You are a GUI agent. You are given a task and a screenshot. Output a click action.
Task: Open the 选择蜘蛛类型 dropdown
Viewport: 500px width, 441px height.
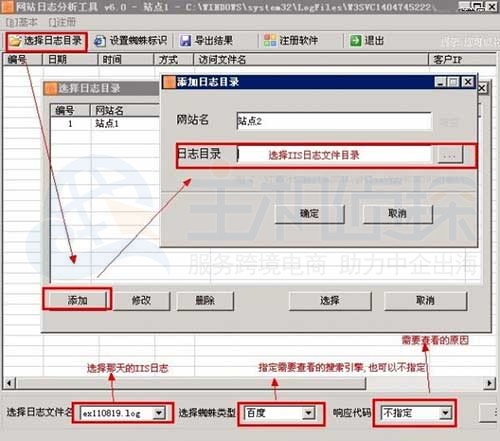(x=309, y=413)
